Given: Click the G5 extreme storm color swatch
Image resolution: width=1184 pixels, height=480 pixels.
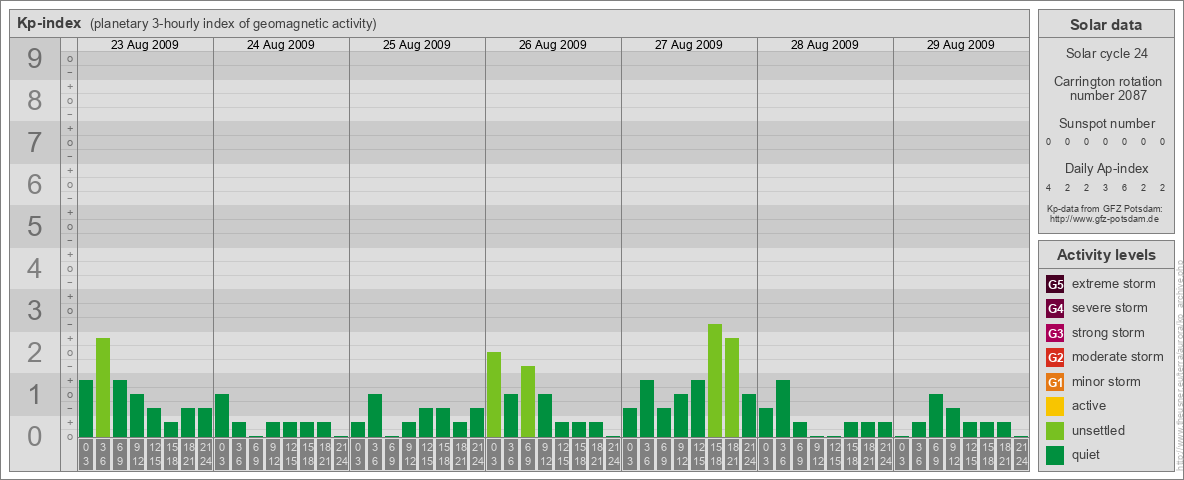Looking at the screenshot, I should point(1055,285).
